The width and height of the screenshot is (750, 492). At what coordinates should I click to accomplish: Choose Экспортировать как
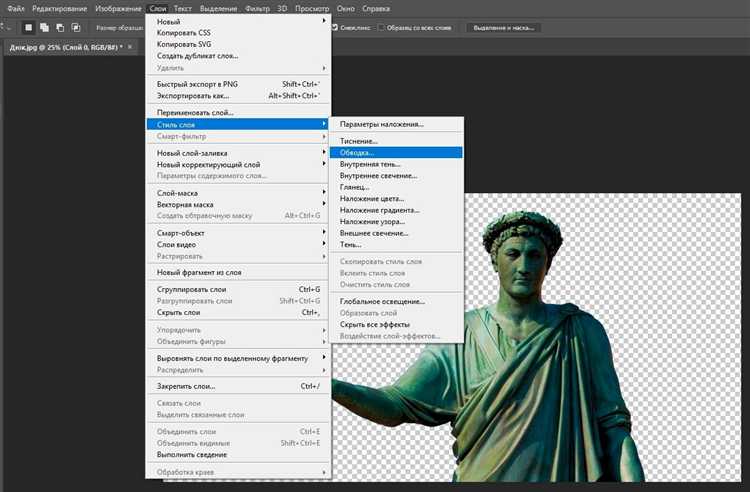point(238,96)
